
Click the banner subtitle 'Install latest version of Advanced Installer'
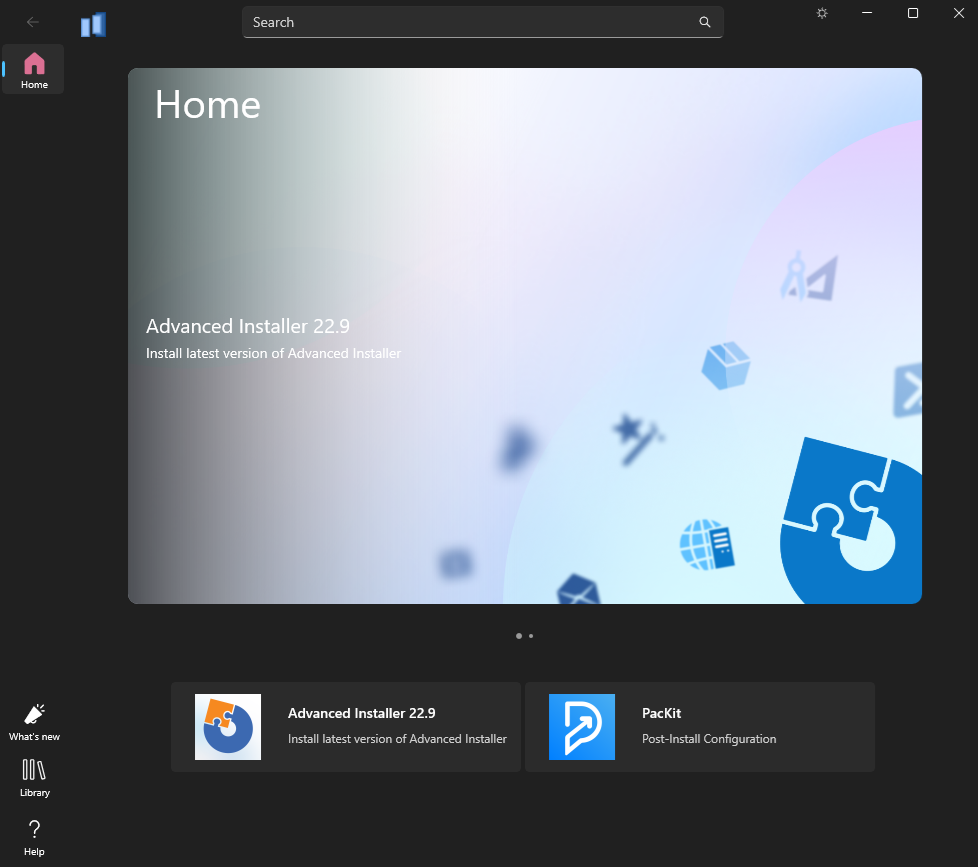[x=273, y=353]
